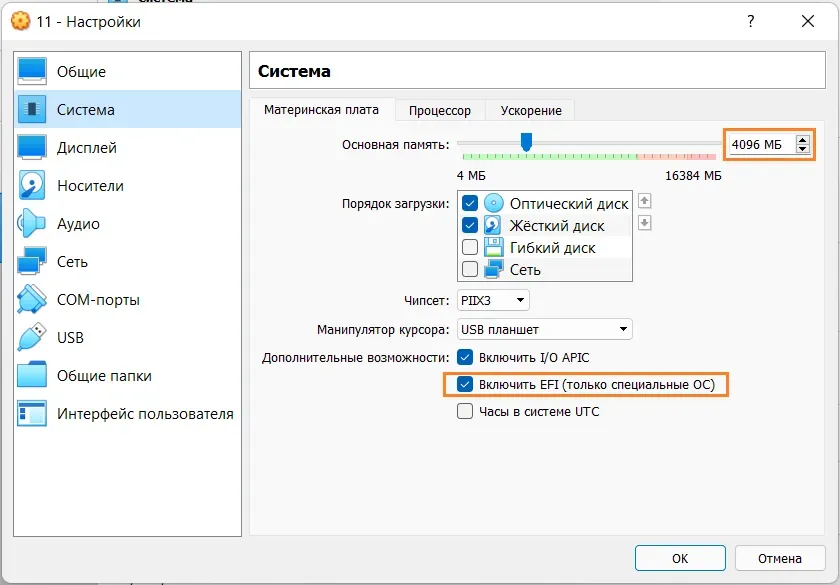This screenshot has width=840, height=585.
Task: Open the Общие папки folder icon
Action: [32, 375]
